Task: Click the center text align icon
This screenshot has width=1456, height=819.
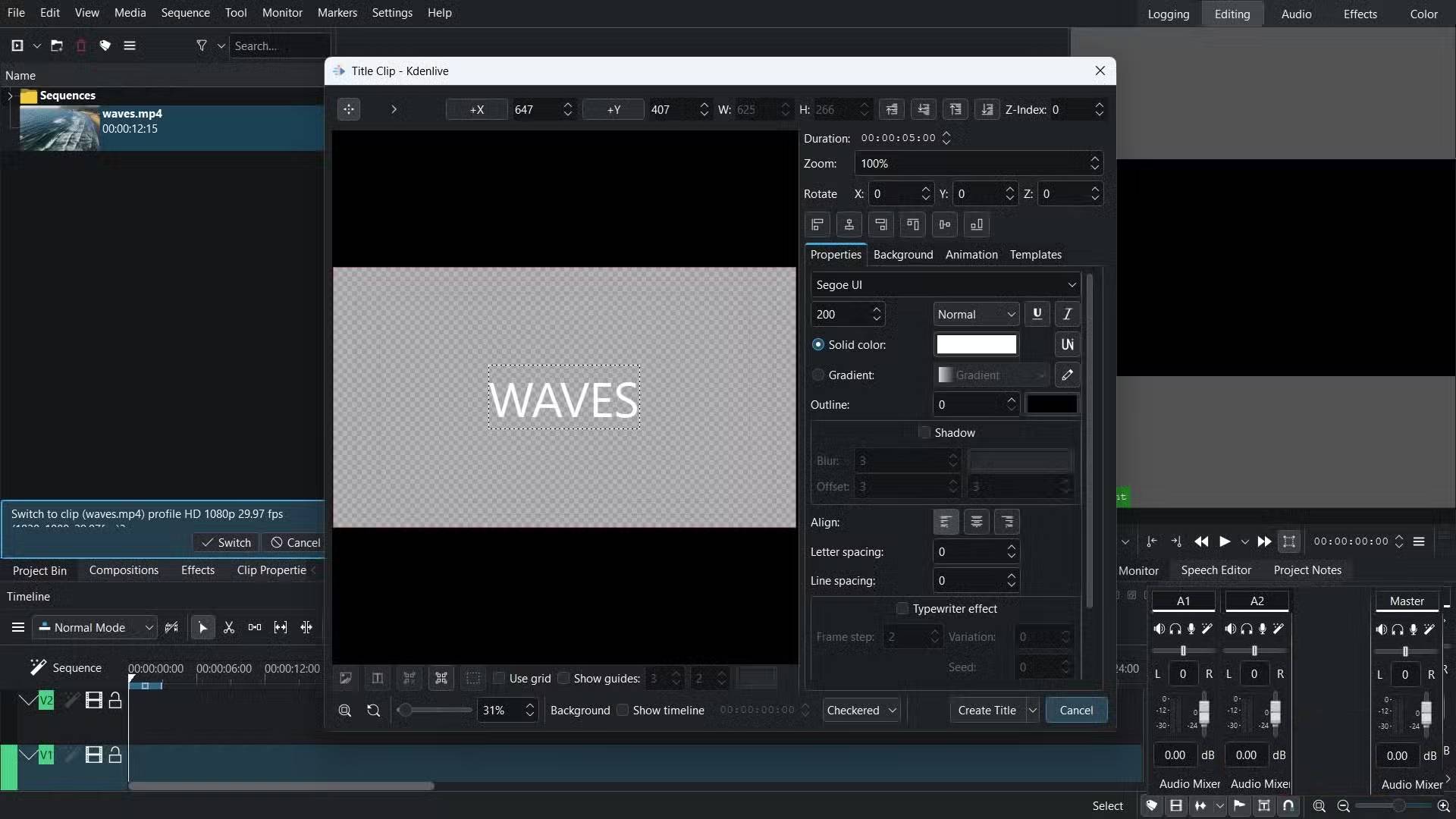Action: [x=976, y=522]
